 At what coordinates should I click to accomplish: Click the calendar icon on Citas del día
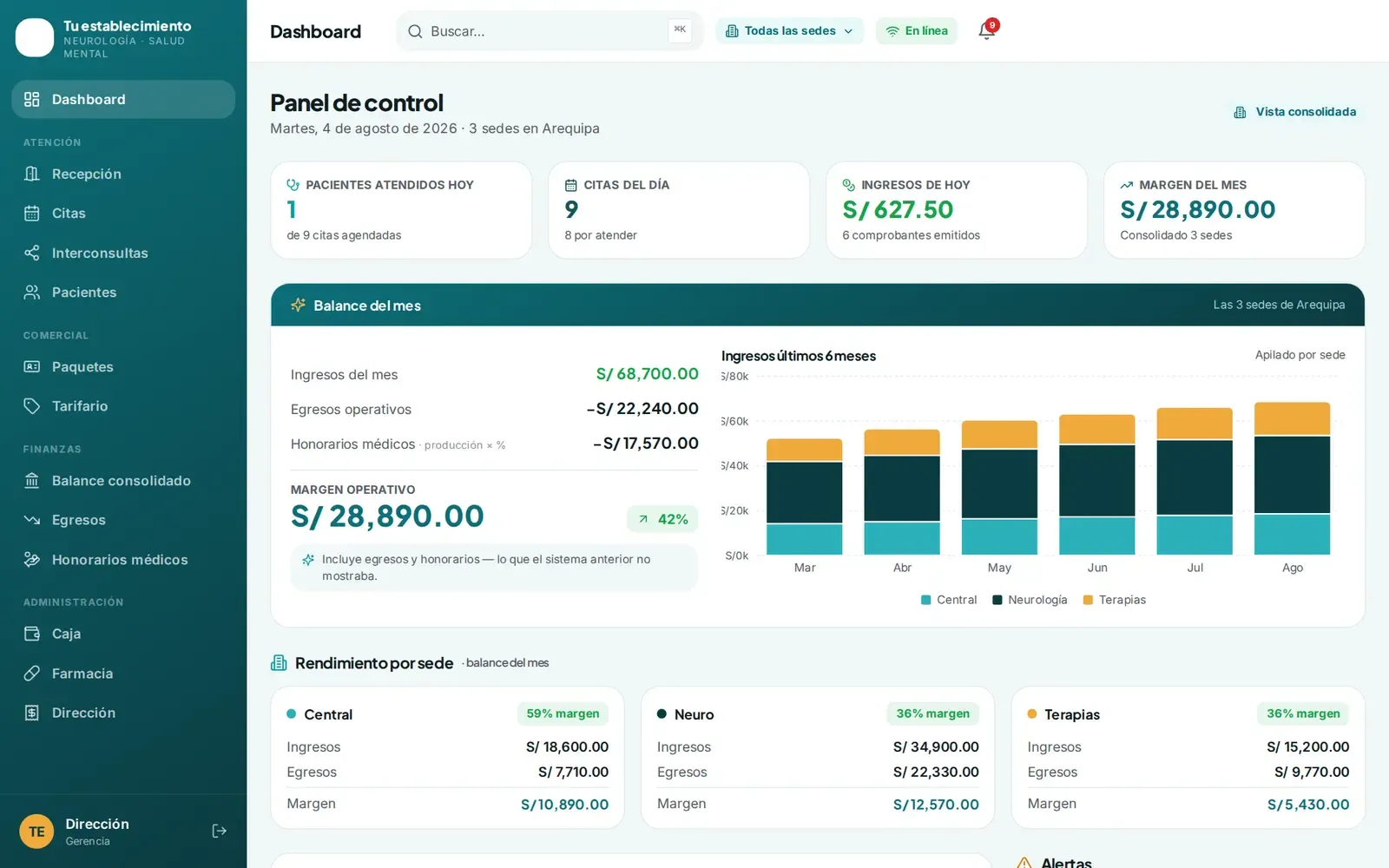point(571,185)
